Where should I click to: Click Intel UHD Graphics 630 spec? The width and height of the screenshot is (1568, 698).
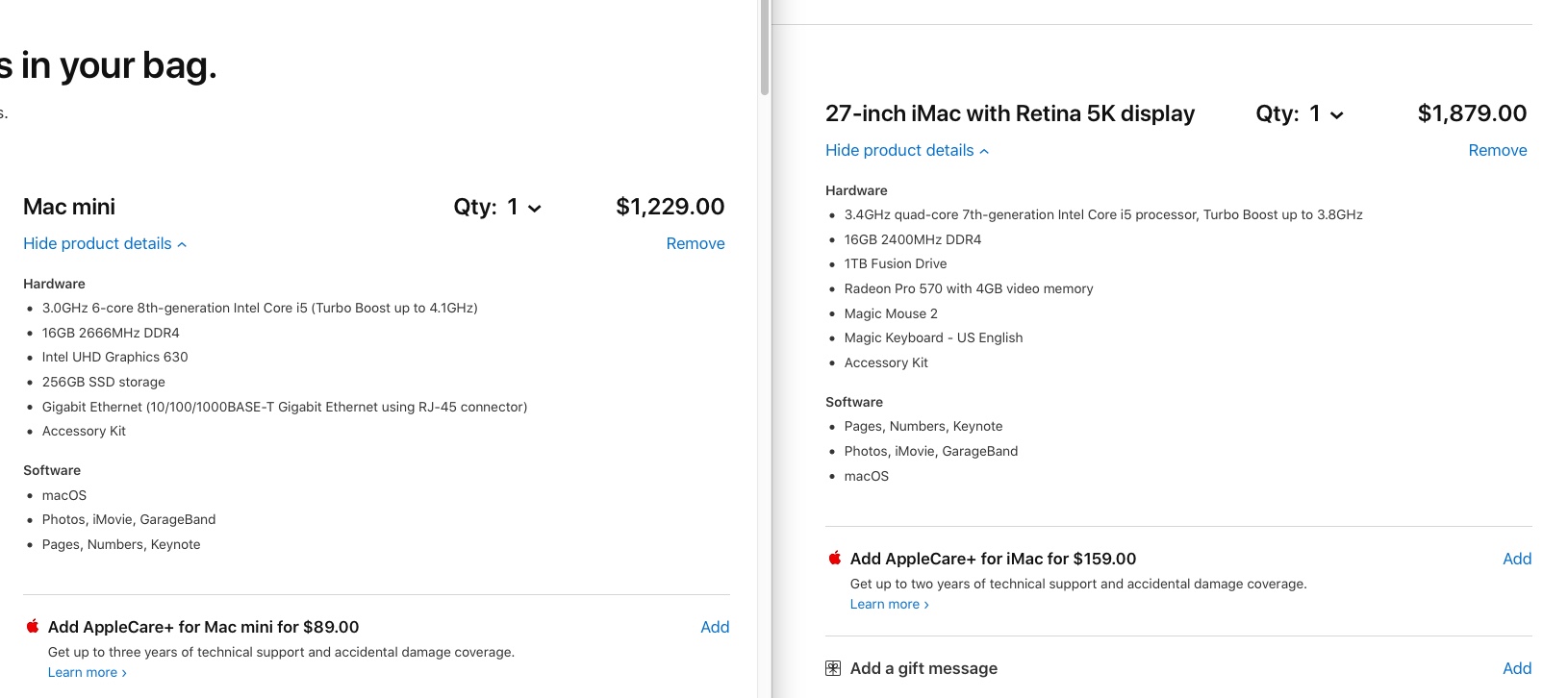point(115,358)
